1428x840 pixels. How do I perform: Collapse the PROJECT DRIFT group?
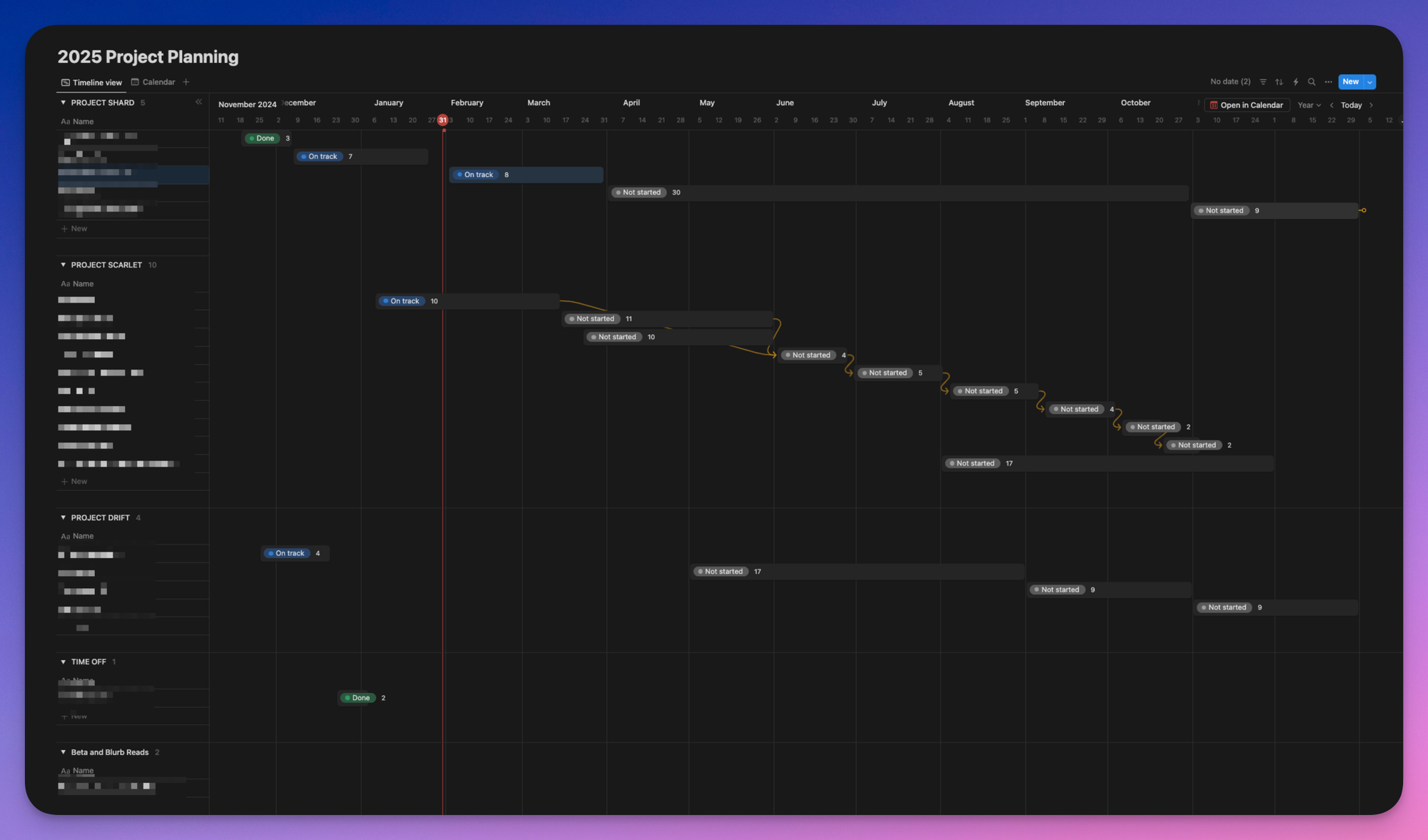tap(64, 517)
